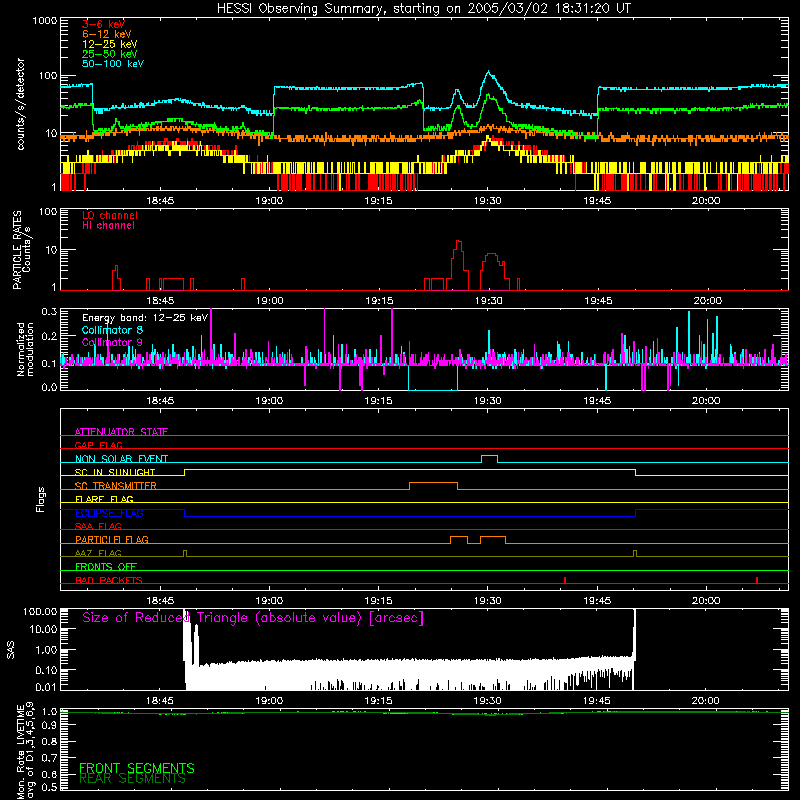Click the BAD PACKETS flag label

[x=109, y=580]
